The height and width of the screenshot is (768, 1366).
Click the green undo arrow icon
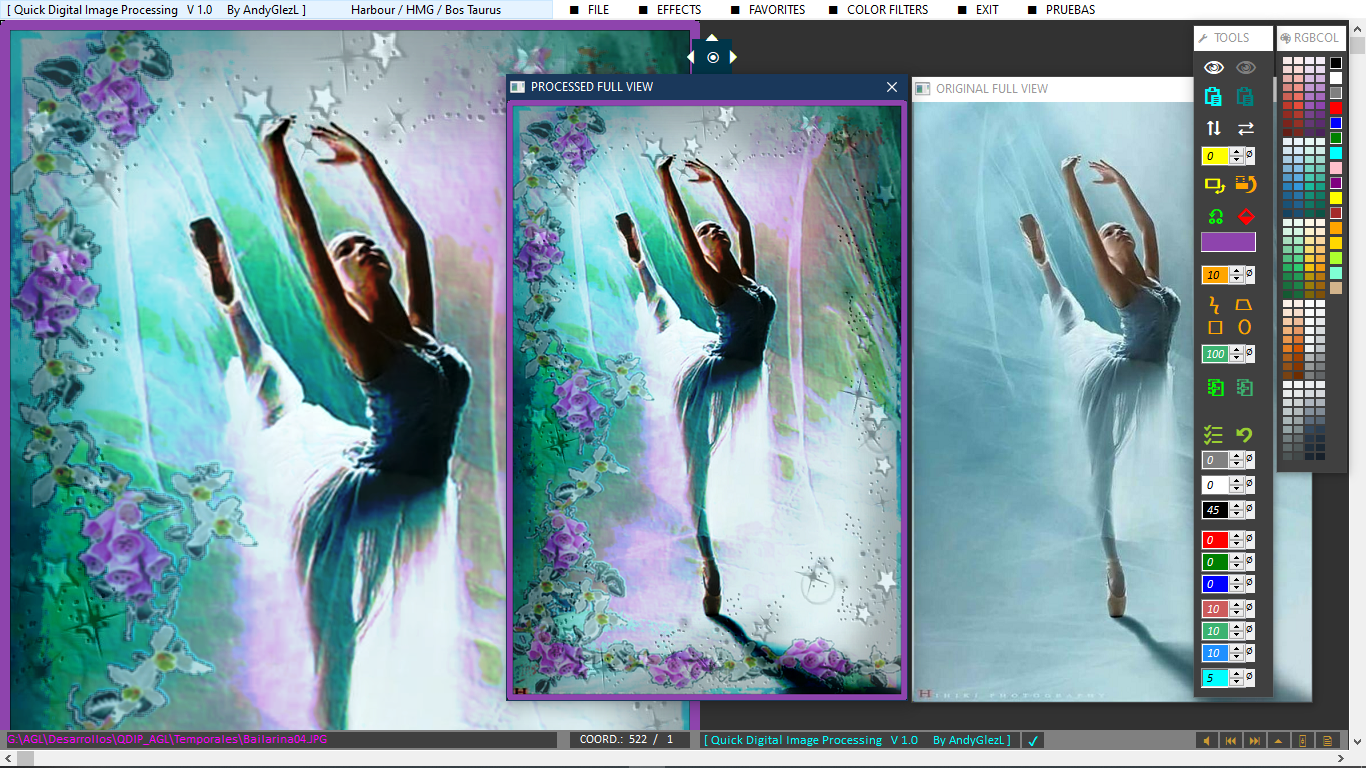pos(1245,434)
